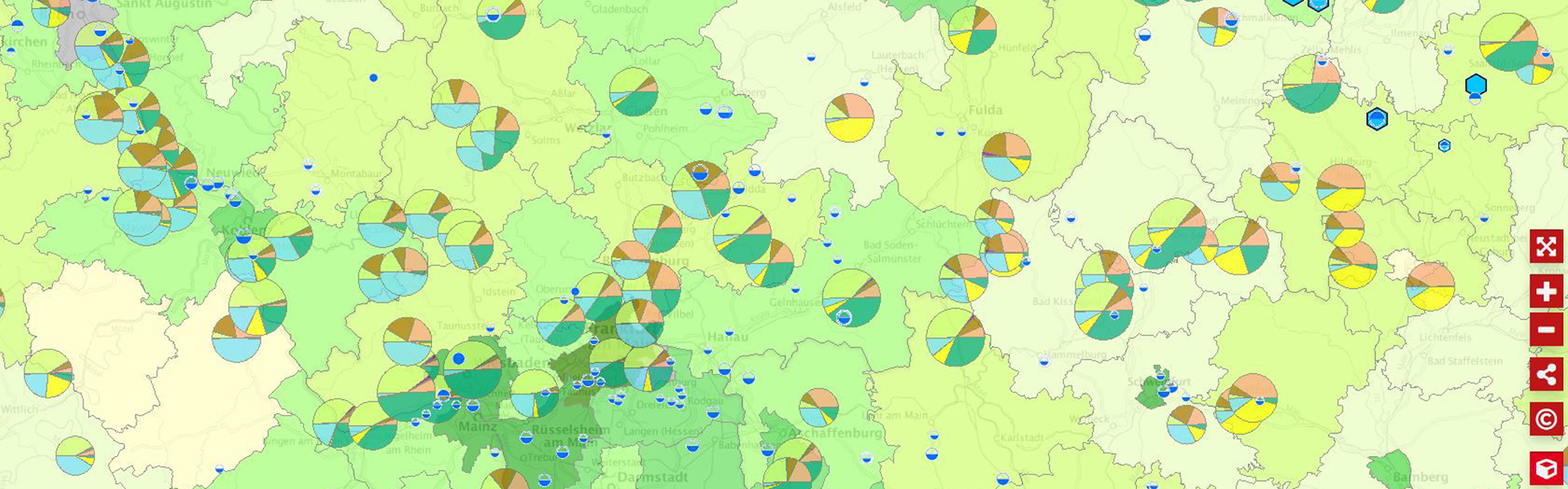The width and height of the screenshot is (1568, 489).
Task: Click pie chart directly below Fulda label
Action: pyautogui.click(x=1005, y=157)
